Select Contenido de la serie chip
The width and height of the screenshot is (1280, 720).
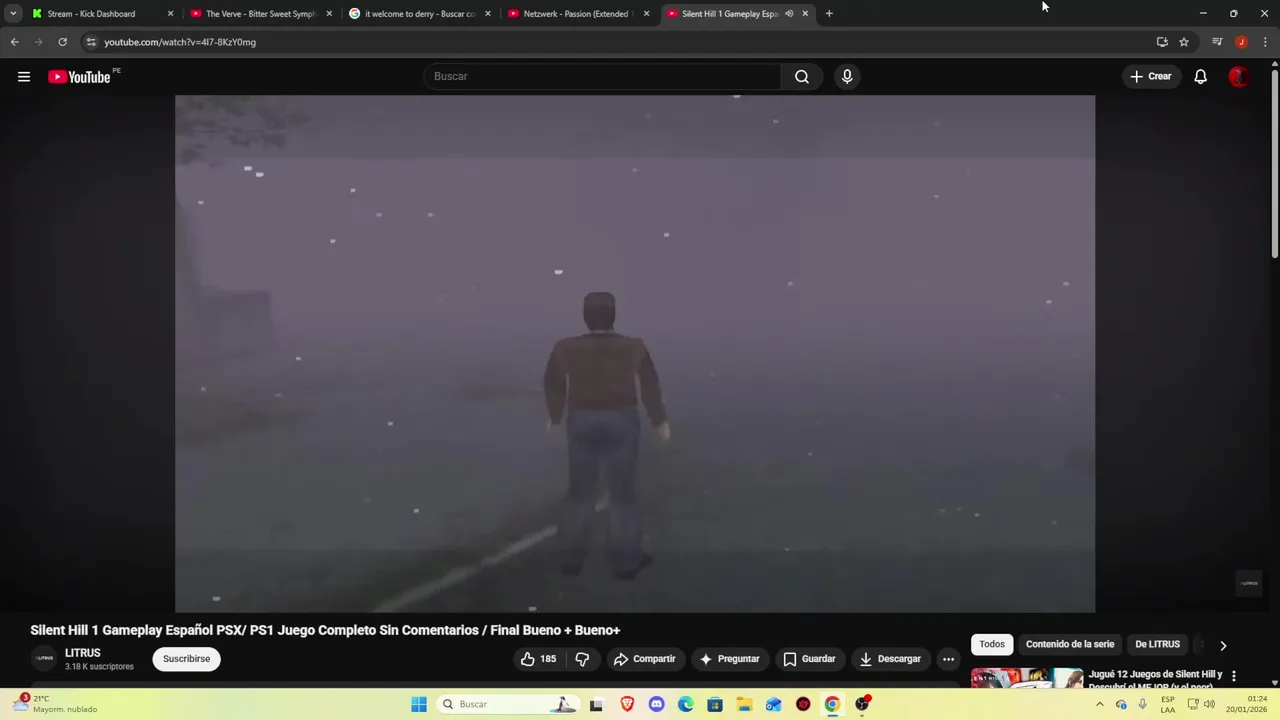(x=1069, y=644)
